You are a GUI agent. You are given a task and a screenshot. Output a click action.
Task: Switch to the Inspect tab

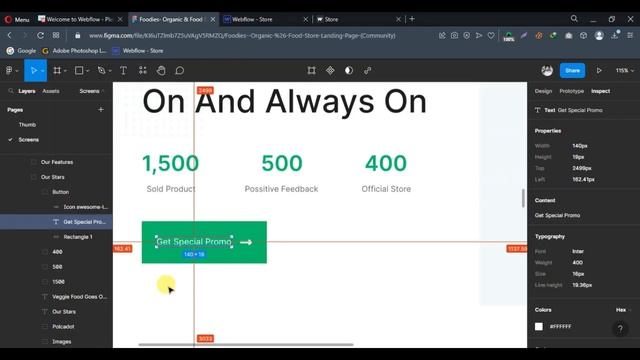point(600,91)
